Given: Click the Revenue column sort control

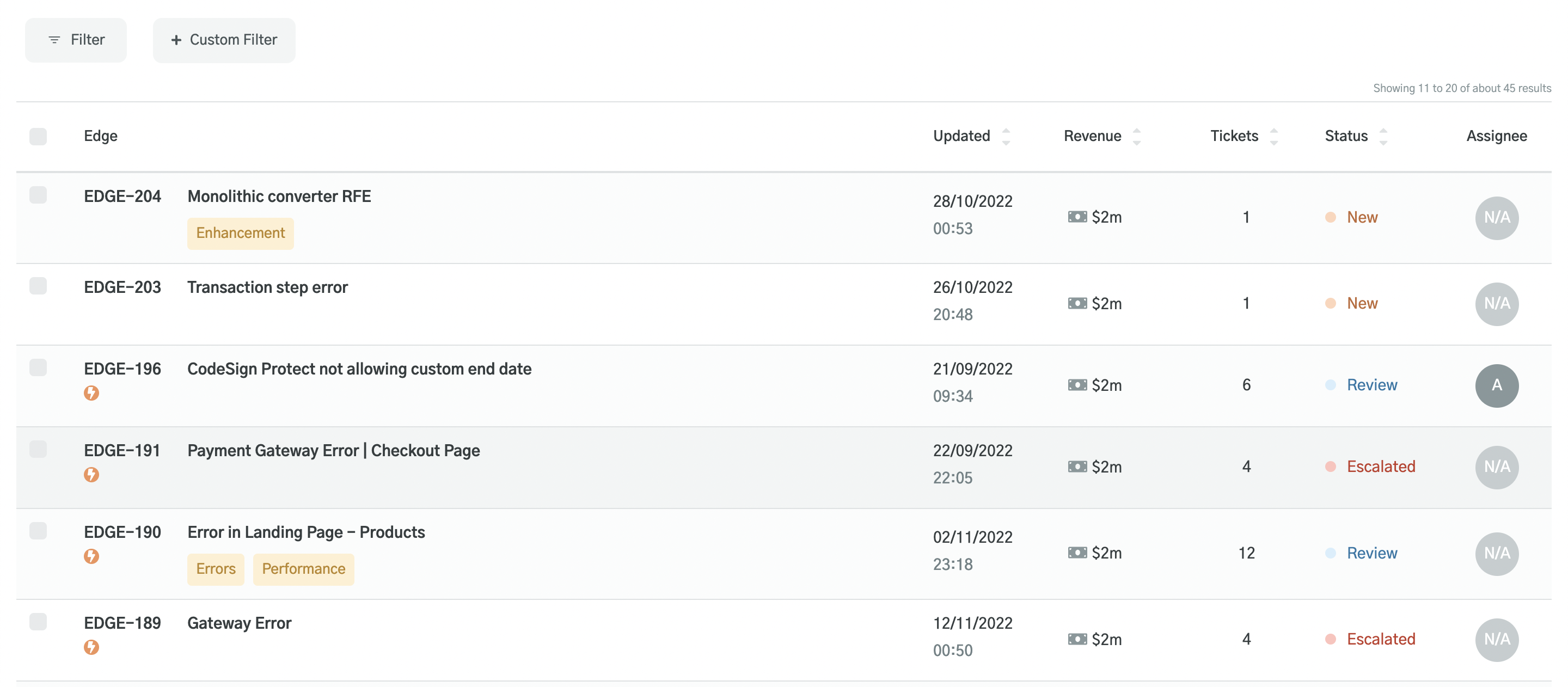Looking at the screenshot, I should (x=1137, y=136).
